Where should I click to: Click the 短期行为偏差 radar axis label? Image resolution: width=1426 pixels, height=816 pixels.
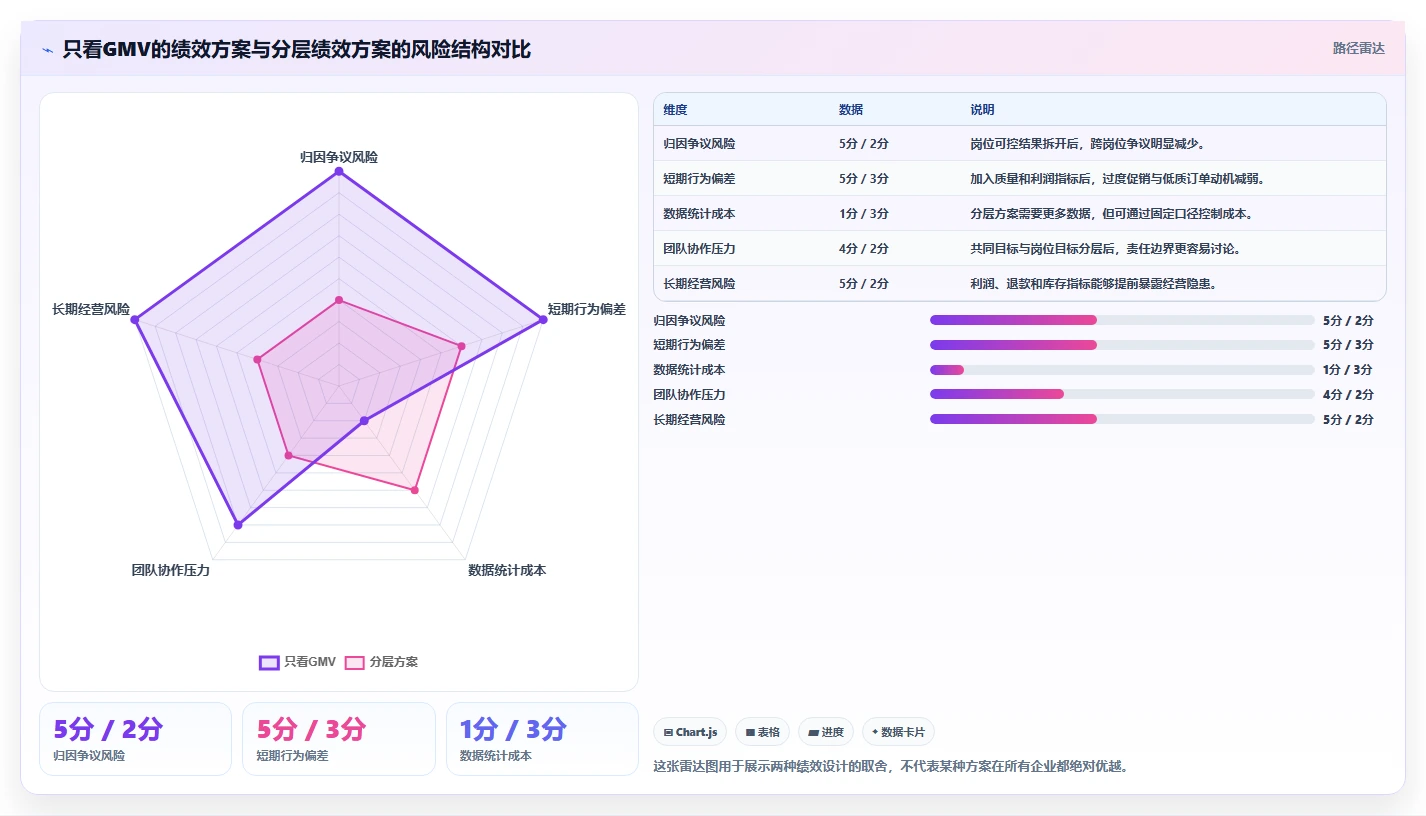click(587, 309)
